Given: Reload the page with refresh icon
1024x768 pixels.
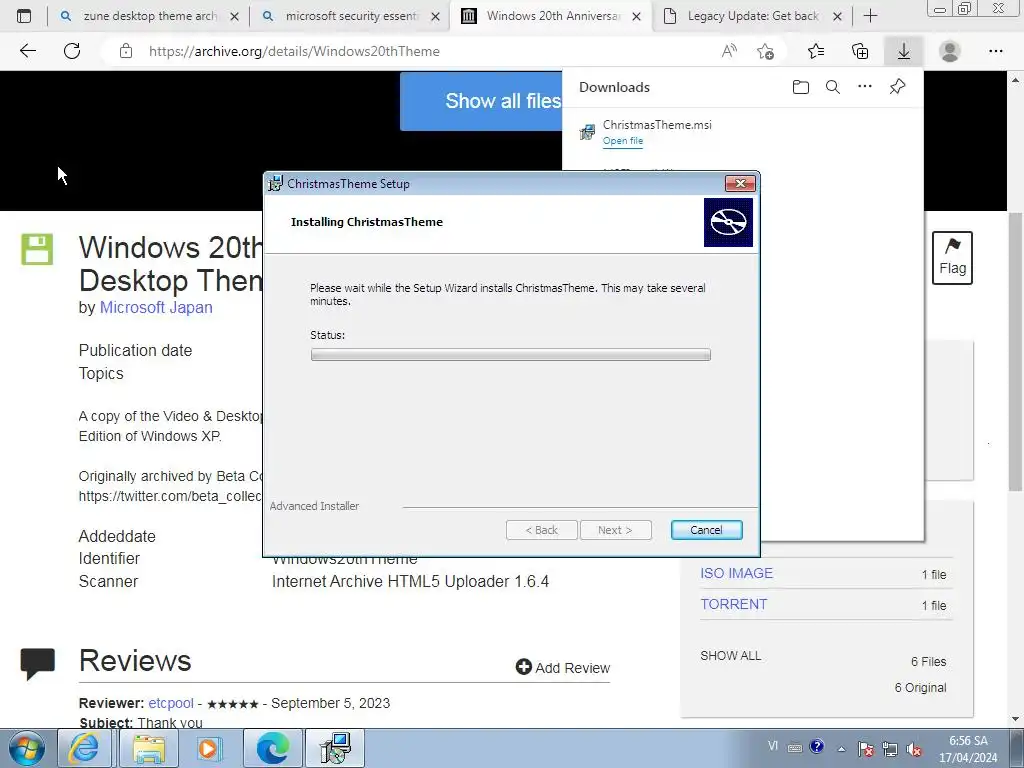Looking at the screenshot, I should [72, 51].
